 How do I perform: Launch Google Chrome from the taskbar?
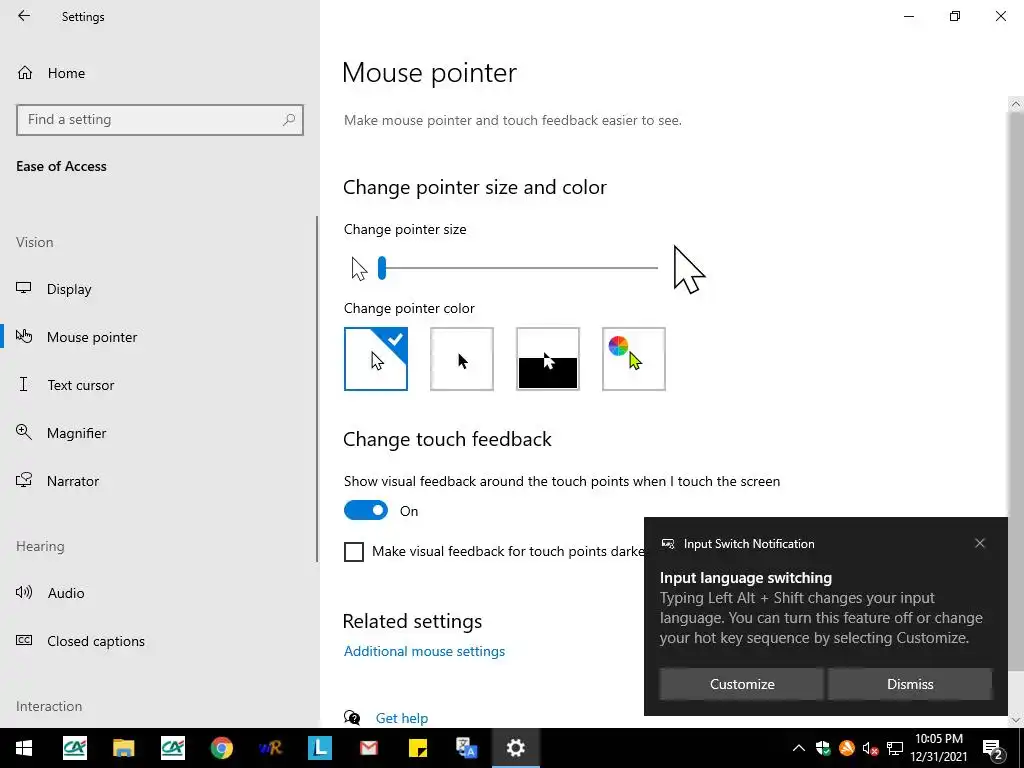click(221, 748)
